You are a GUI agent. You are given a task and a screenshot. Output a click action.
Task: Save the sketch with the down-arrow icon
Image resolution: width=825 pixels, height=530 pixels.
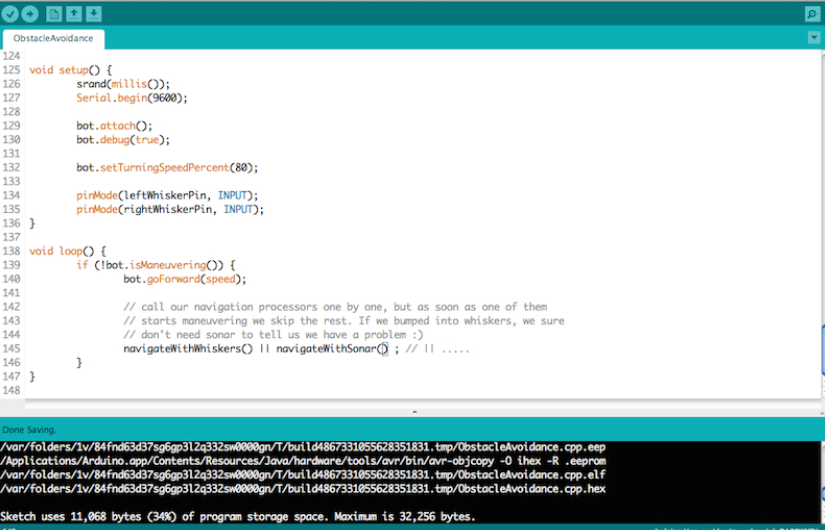point(94,14)
